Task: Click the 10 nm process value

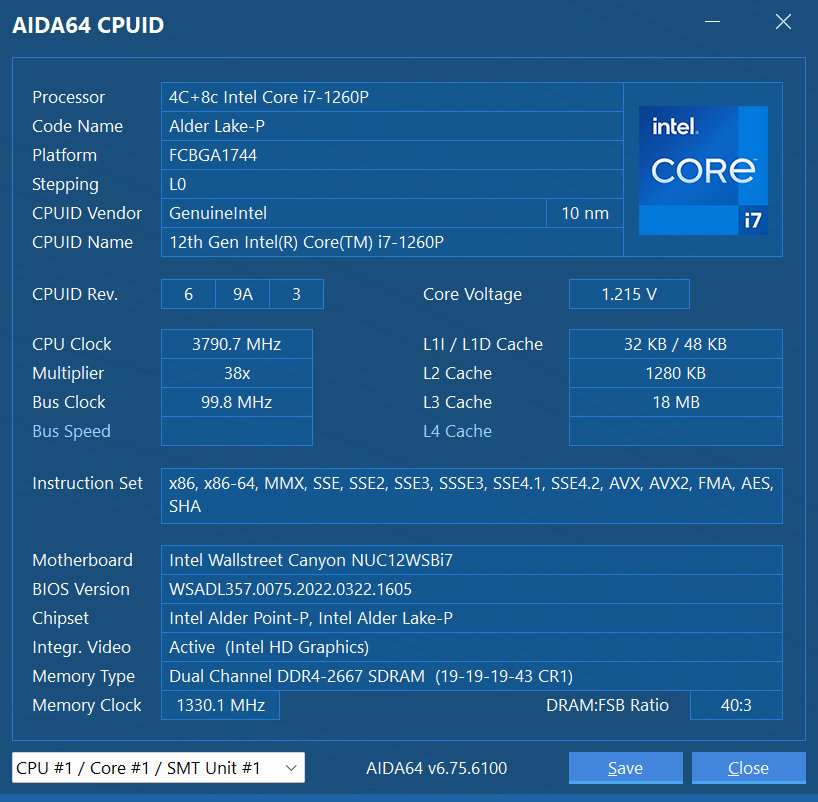Action: 585,213
